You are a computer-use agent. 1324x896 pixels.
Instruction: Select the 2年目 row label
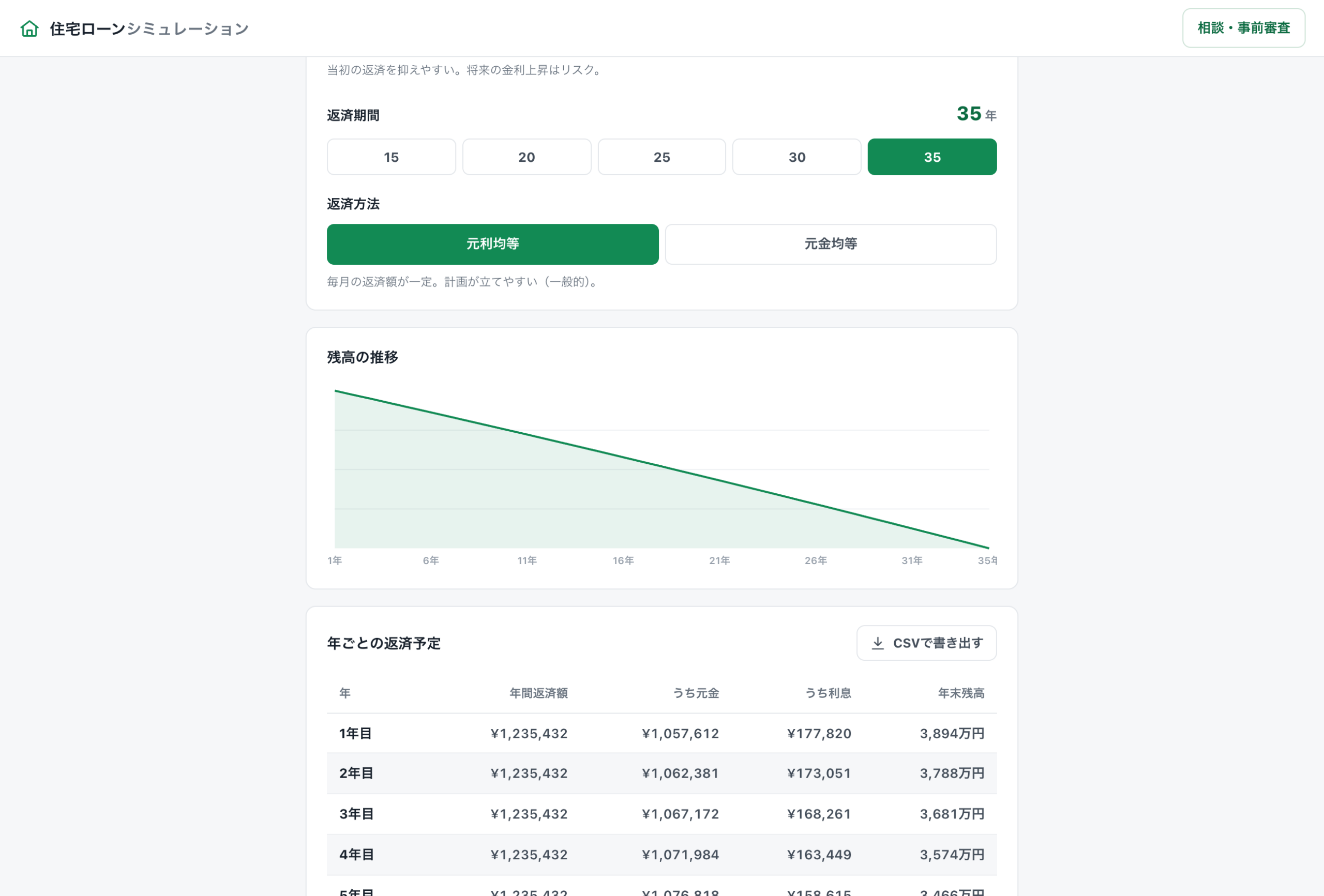(x=356, y=773)
